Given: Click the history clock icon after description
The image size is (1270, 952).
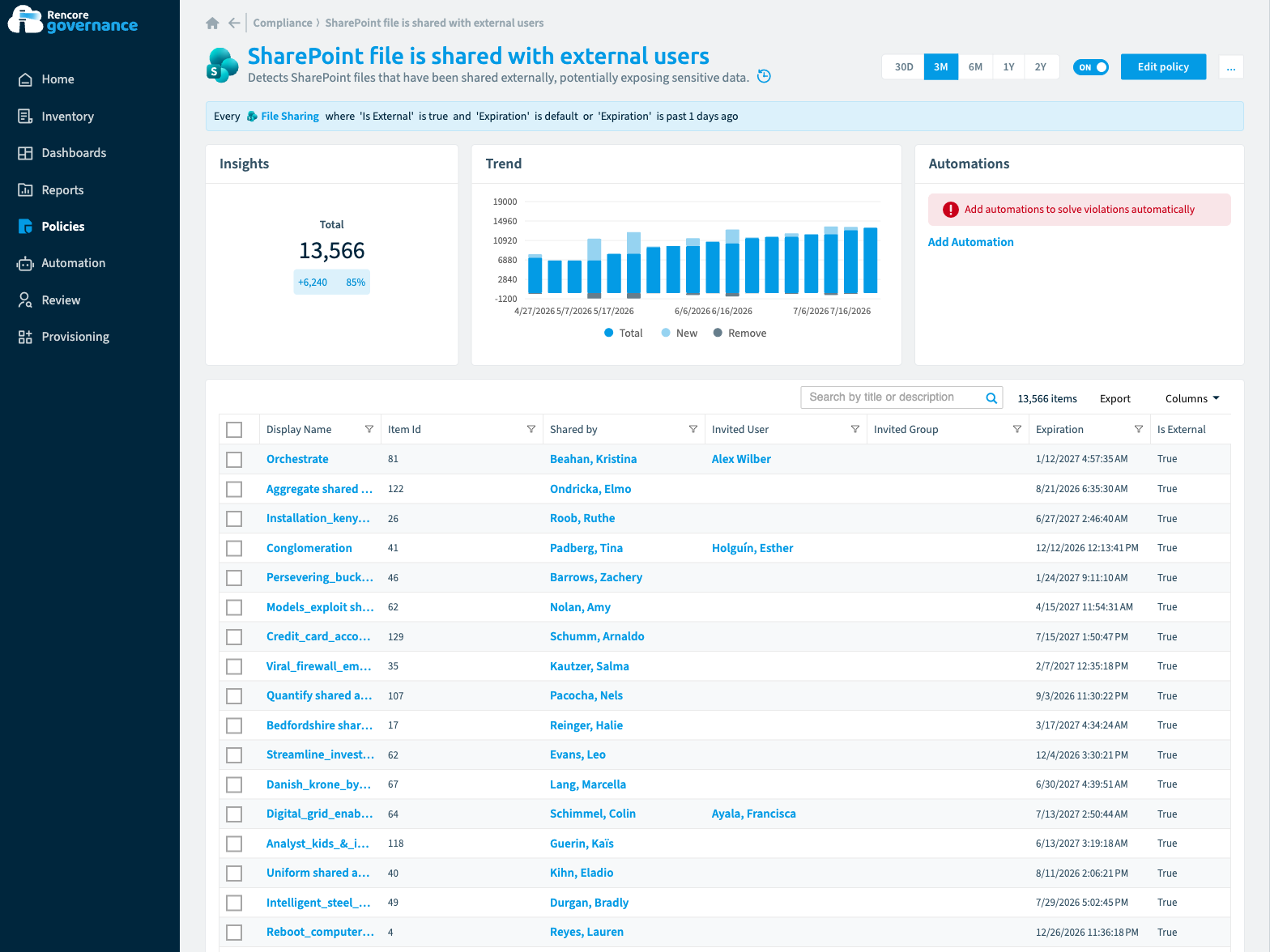Looking at the screenshot, I should coord(764,76).
